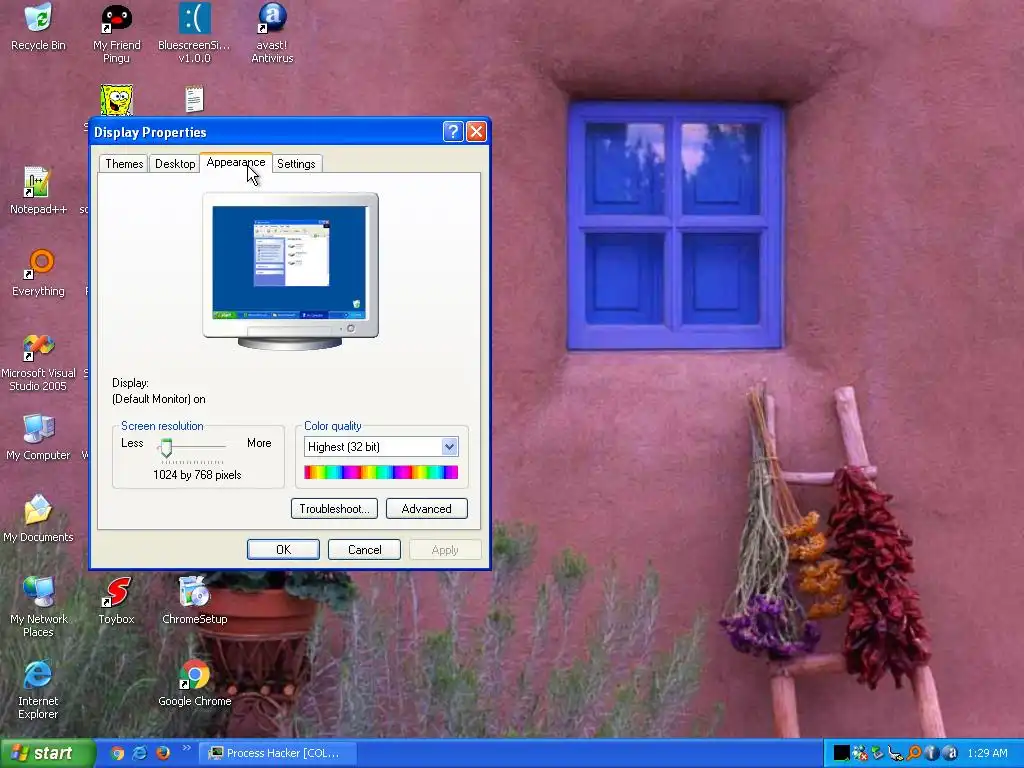Click the 1:29 AM system clock
1024x768 pixels.
987,753
